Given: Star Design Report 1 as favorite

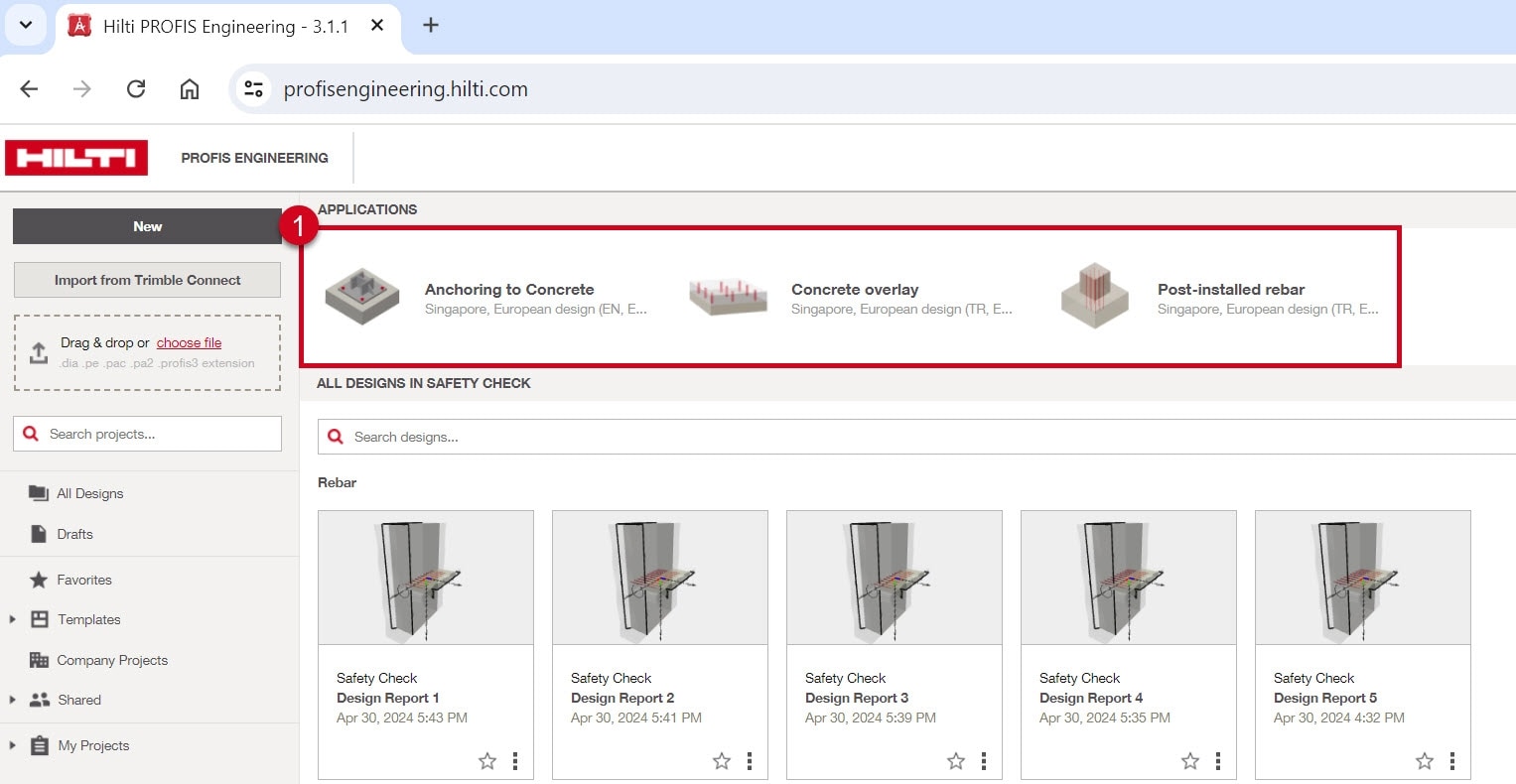Looking at the screenshot, I should coord(487,761).
